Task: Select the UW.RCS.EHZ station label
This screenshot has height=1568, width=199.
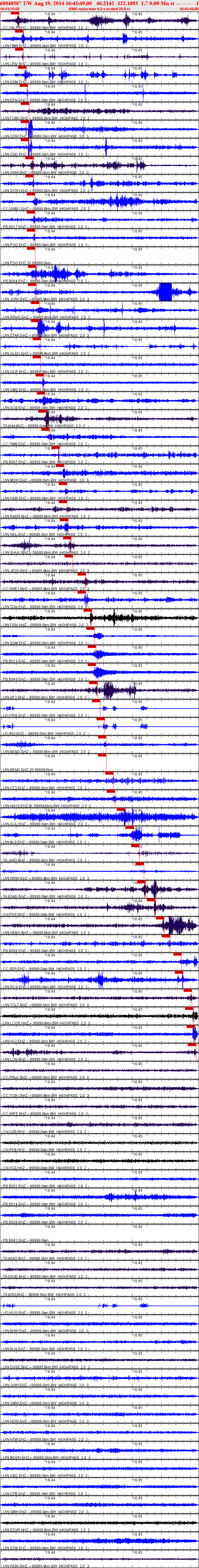Action: point(45,987)
